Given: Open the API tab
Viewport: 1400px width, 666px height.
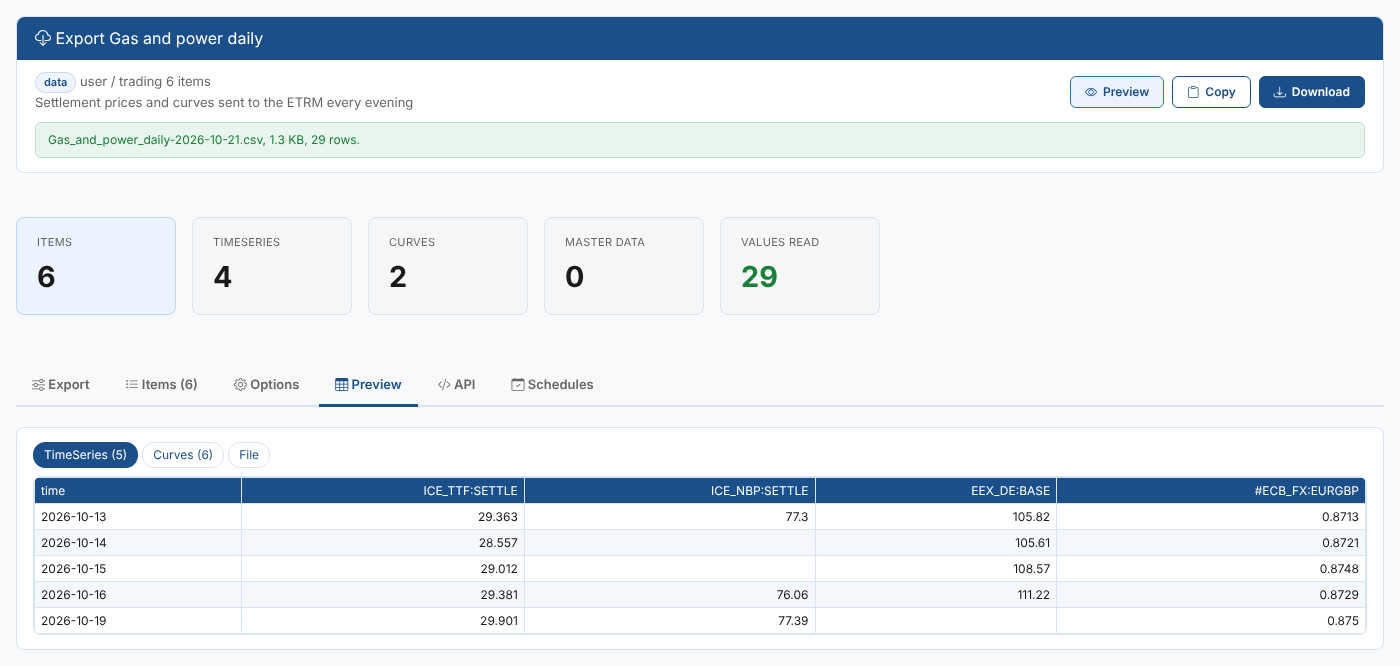Looking at the screenshot, I should click(457, 384).
